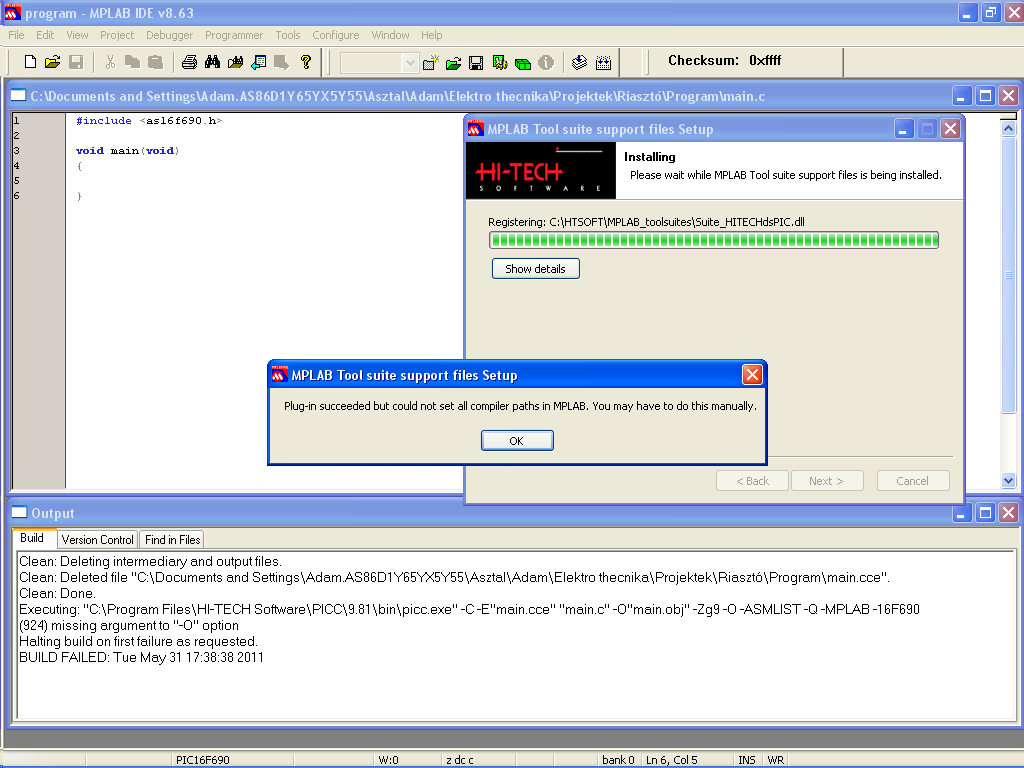The image size is (1024, 768).
Task: Click the green Open Project icon
Action: pos(453,63)
